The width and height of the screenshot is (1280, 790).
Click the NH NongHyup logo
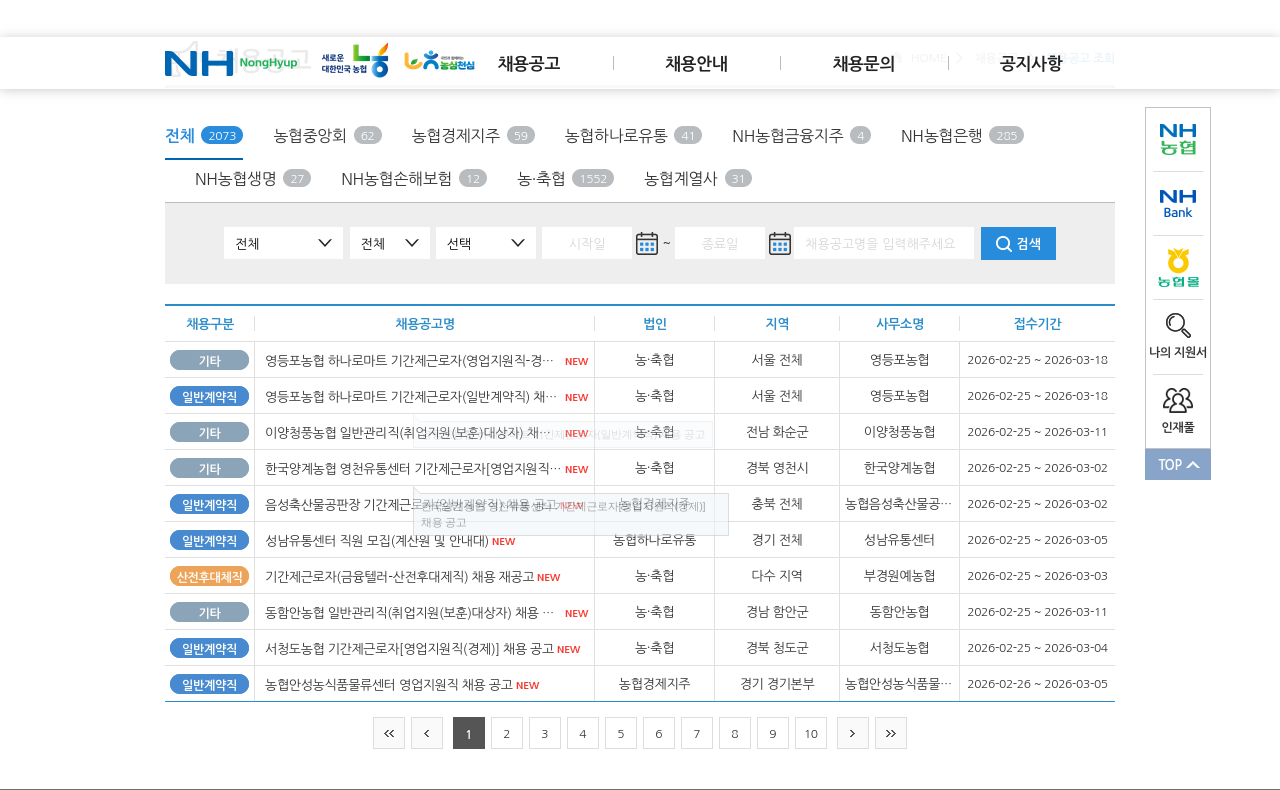pos(231,63)
